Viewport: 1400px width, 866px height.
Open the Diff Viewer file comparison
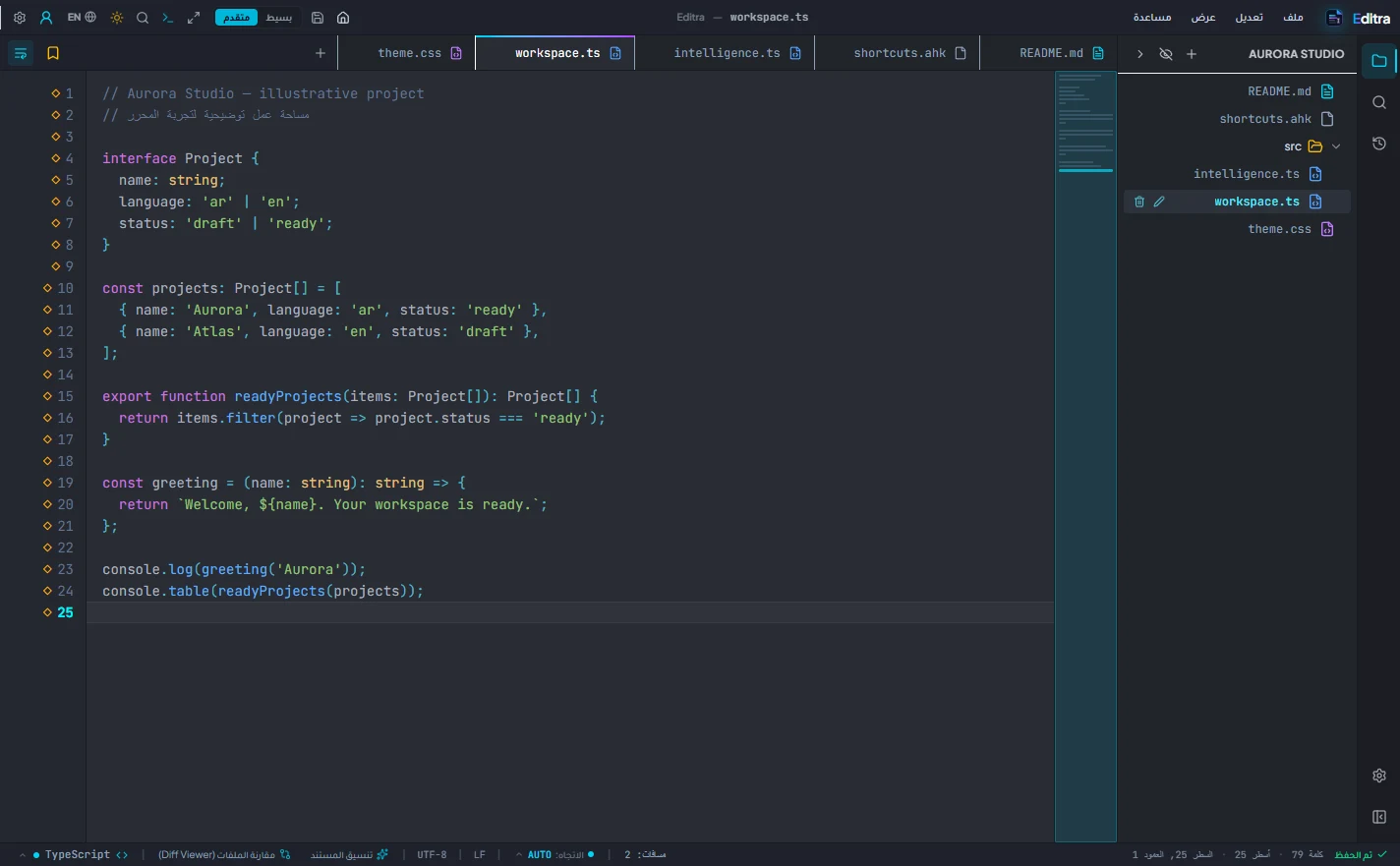pyautogui.click(x=224, y=855)
